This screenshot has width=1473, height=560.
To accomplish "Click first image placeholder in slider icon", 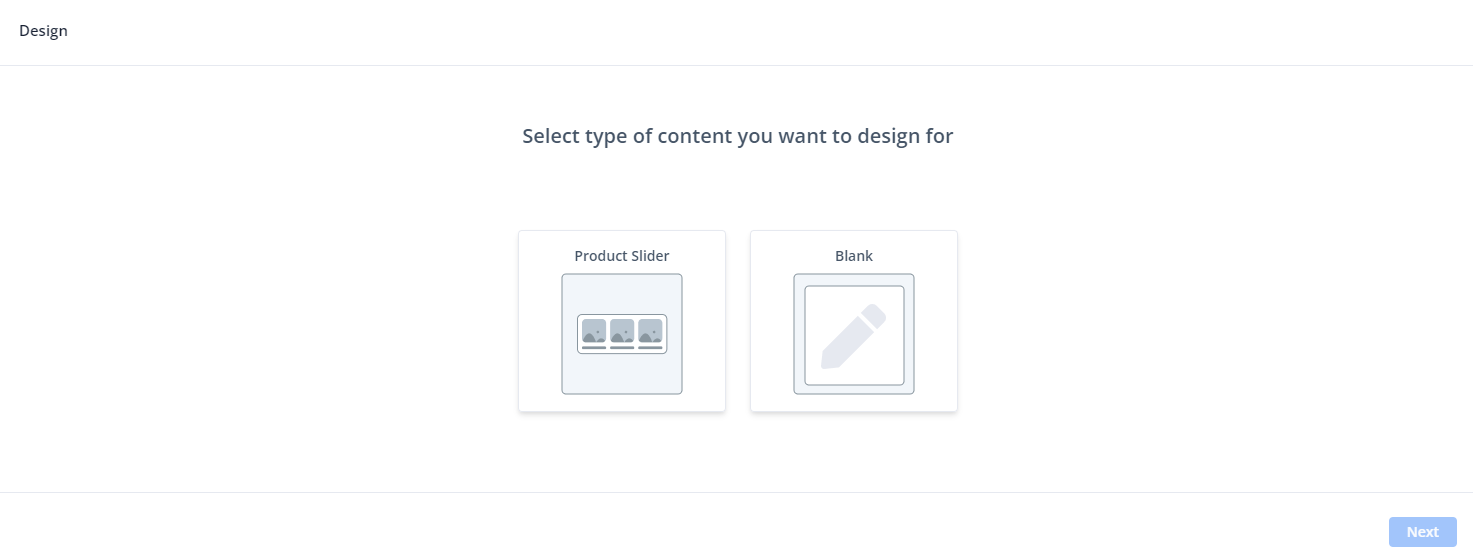I will (594, 331).
